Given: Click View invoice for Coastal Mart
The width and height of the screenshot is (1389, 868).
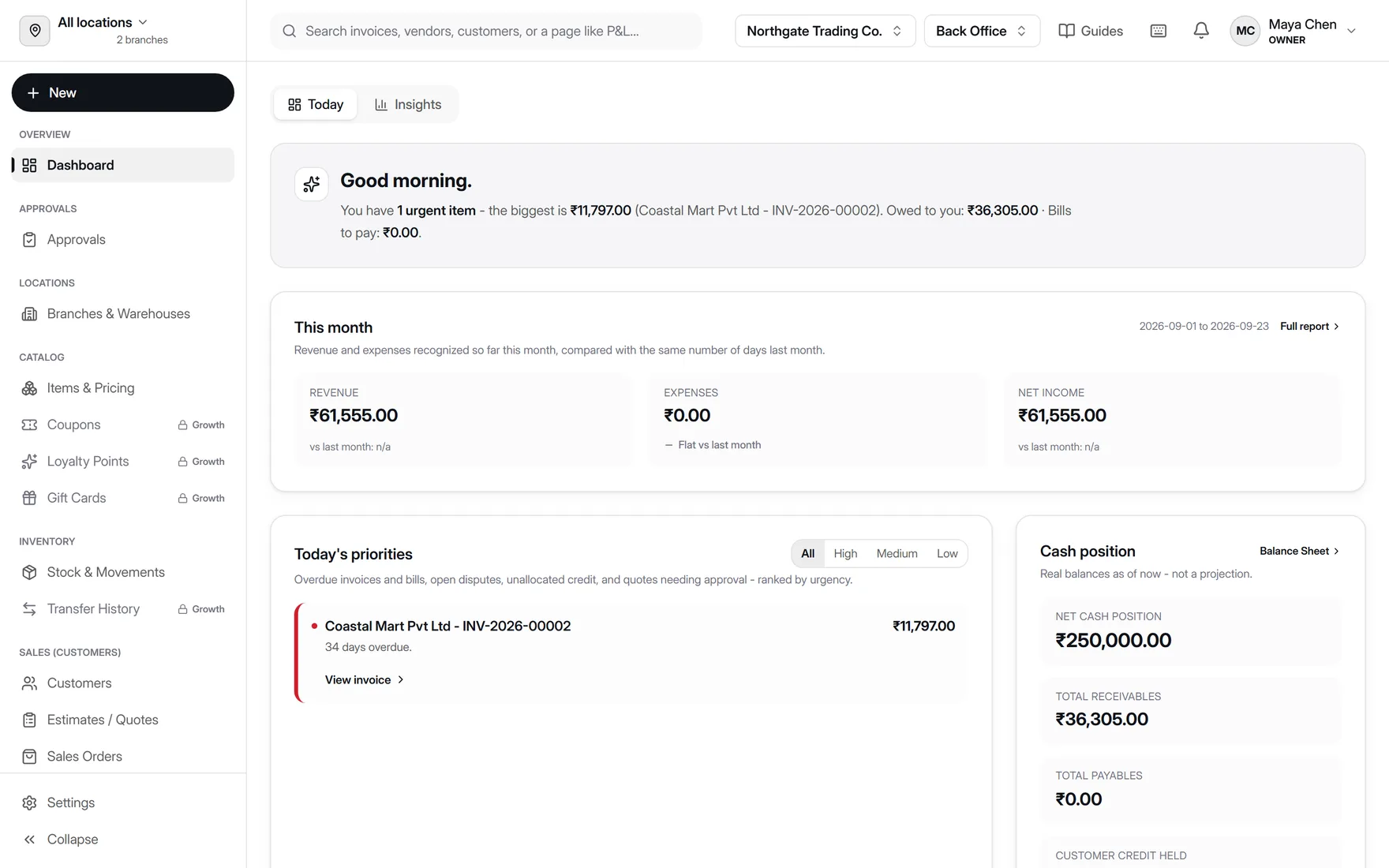Looking at the screenshot, I should tap(365, 679).
